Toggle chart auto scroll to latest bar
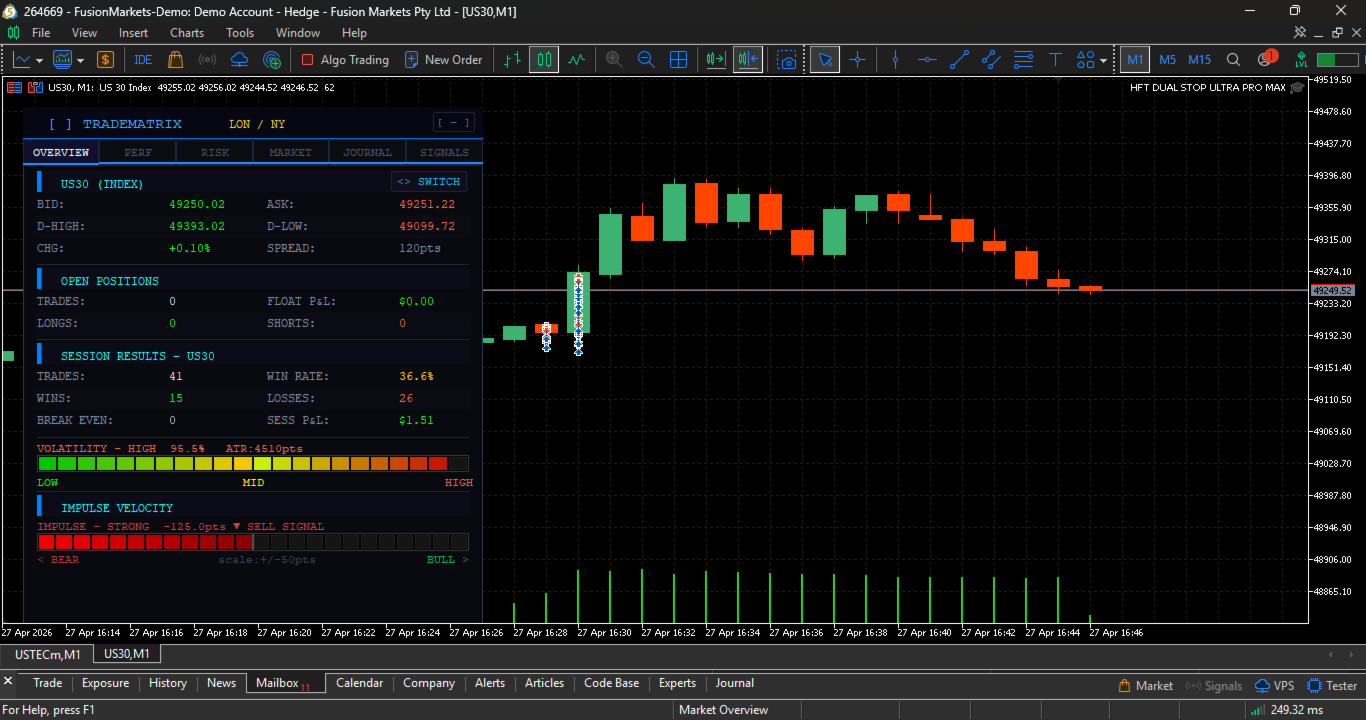 point(715,60)
